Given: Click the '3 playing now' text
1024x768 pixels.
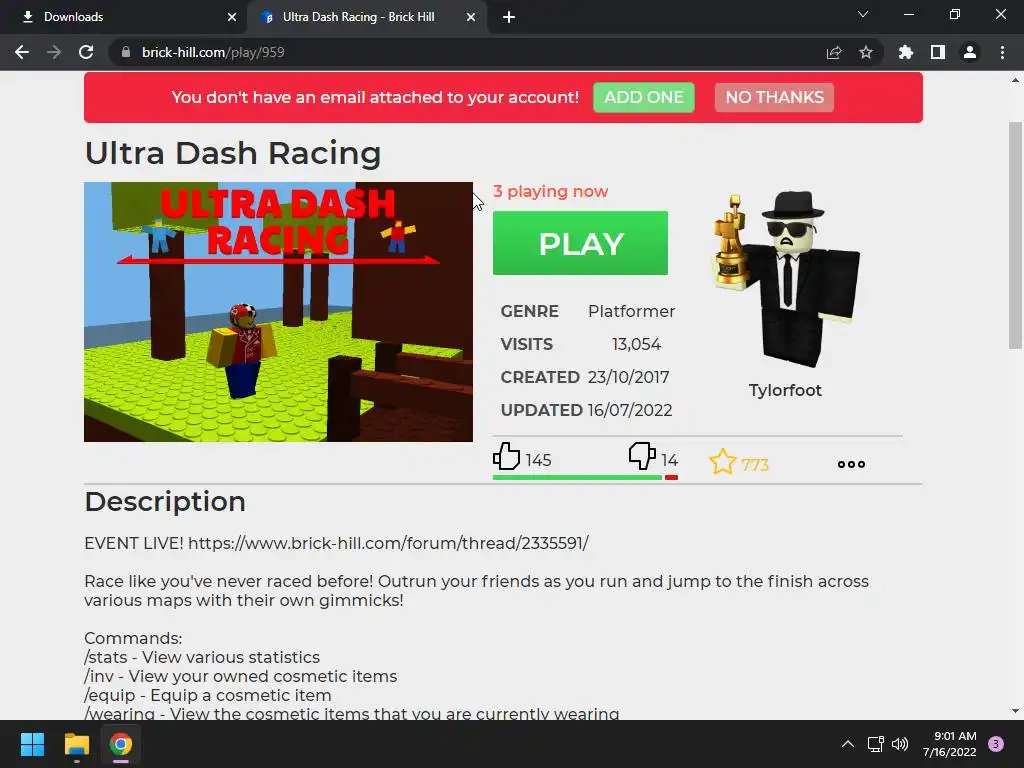Looking at the screenshot, I should tap(551, 191).
